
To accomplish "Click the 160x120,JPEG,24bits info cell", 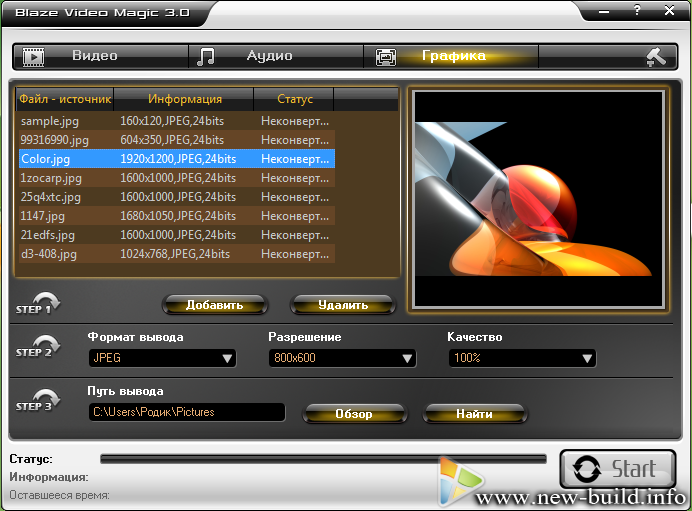I will click(172, 121).
